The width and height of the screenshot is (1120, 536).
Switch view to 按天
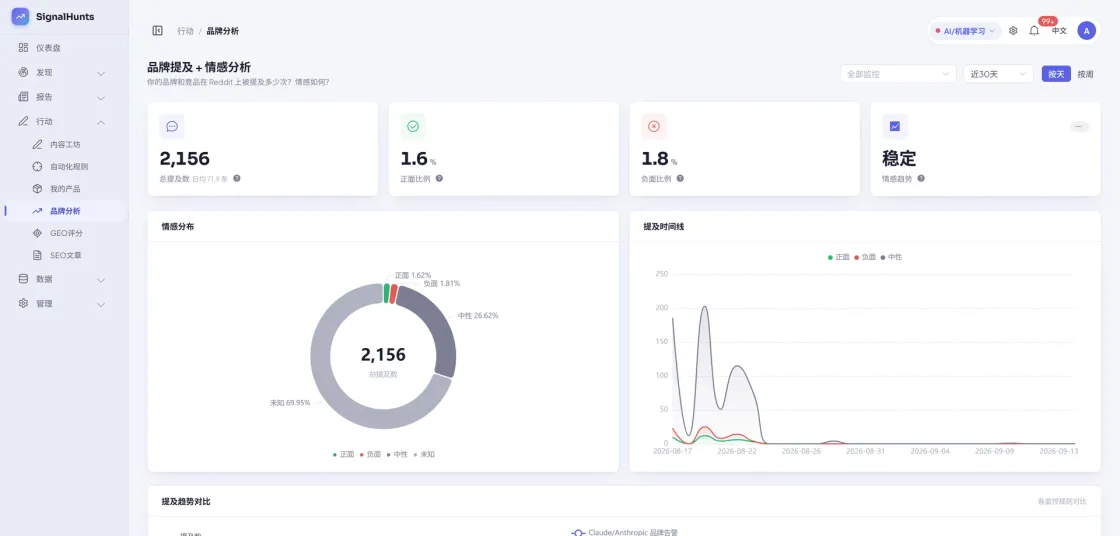[1056, 74]
